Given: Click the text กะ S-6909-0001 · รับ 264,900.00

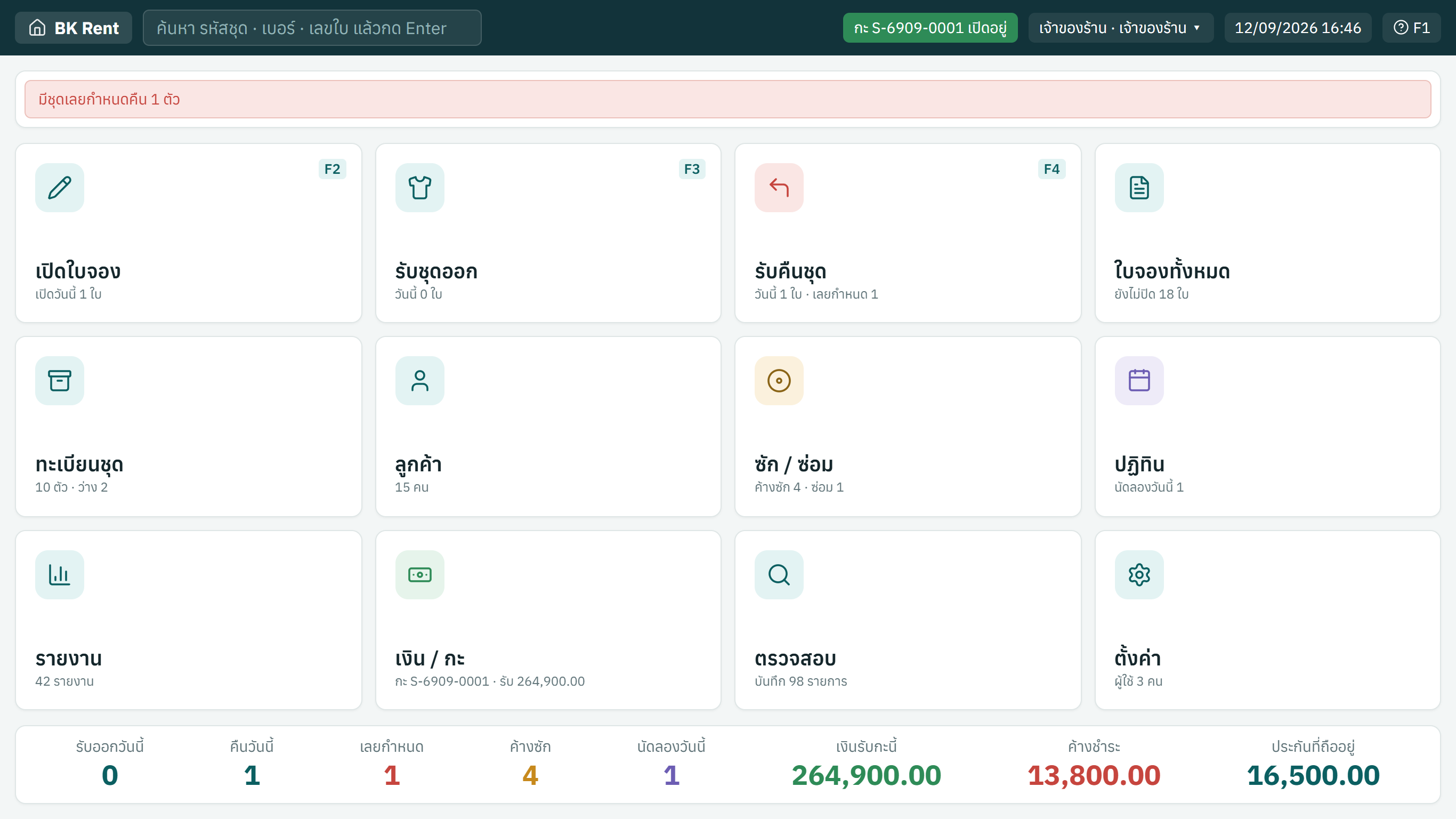Looking at the screenshot, I should [489, 681].
